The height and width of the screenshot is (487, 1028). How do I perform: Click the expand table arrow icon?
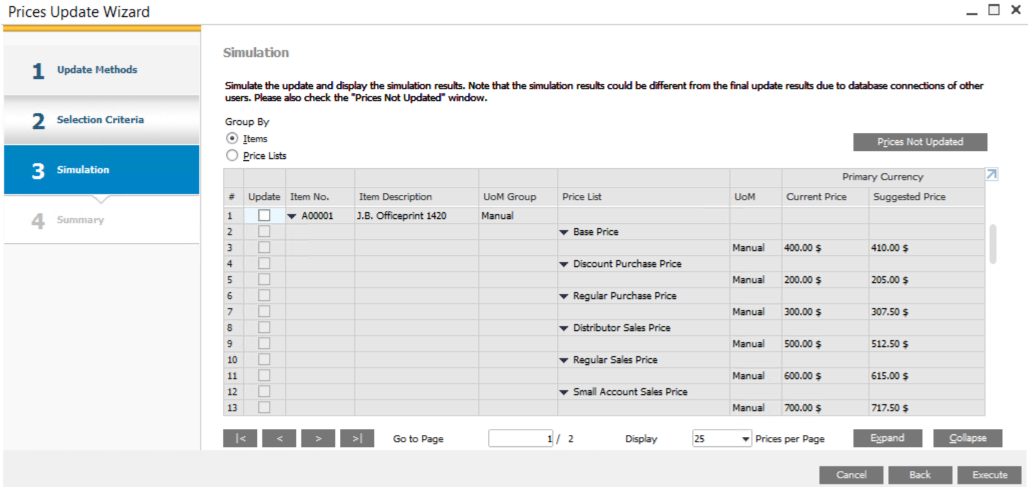(x=991, y=175)
